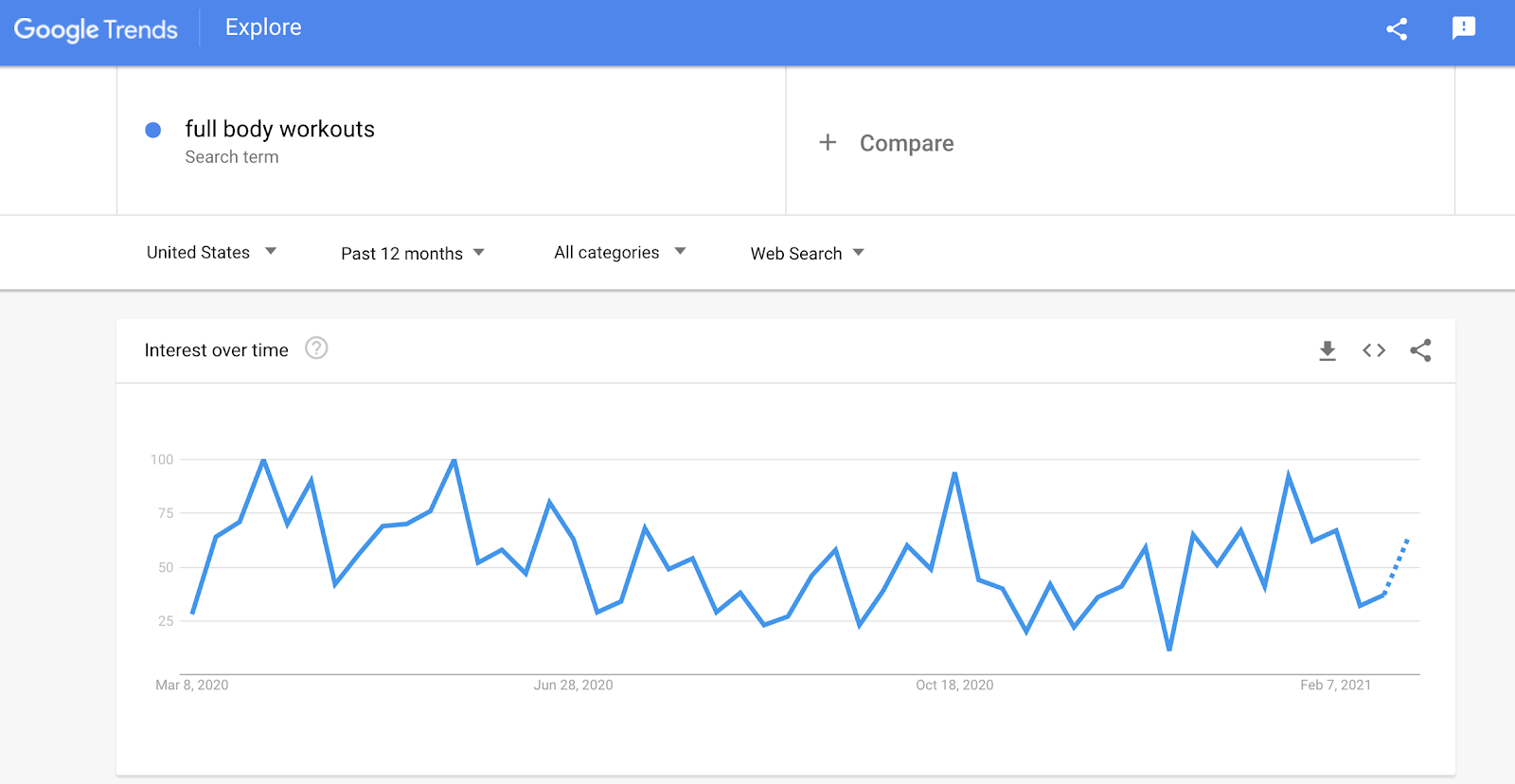Open the Past 12 months dropdown
This screenshot has height=784, width=1515.
point(413,253)
